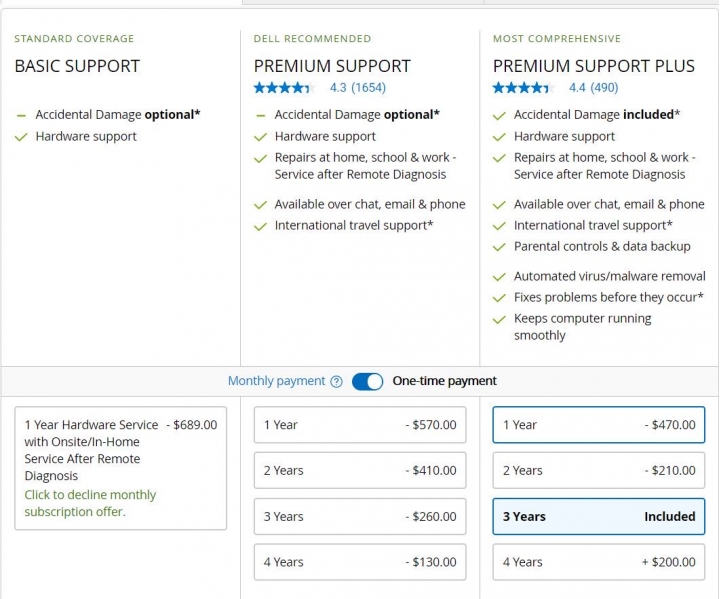Choose Premium Support Plus 4 Years +$200.00
720x599 pixels.
click(599, 562)
